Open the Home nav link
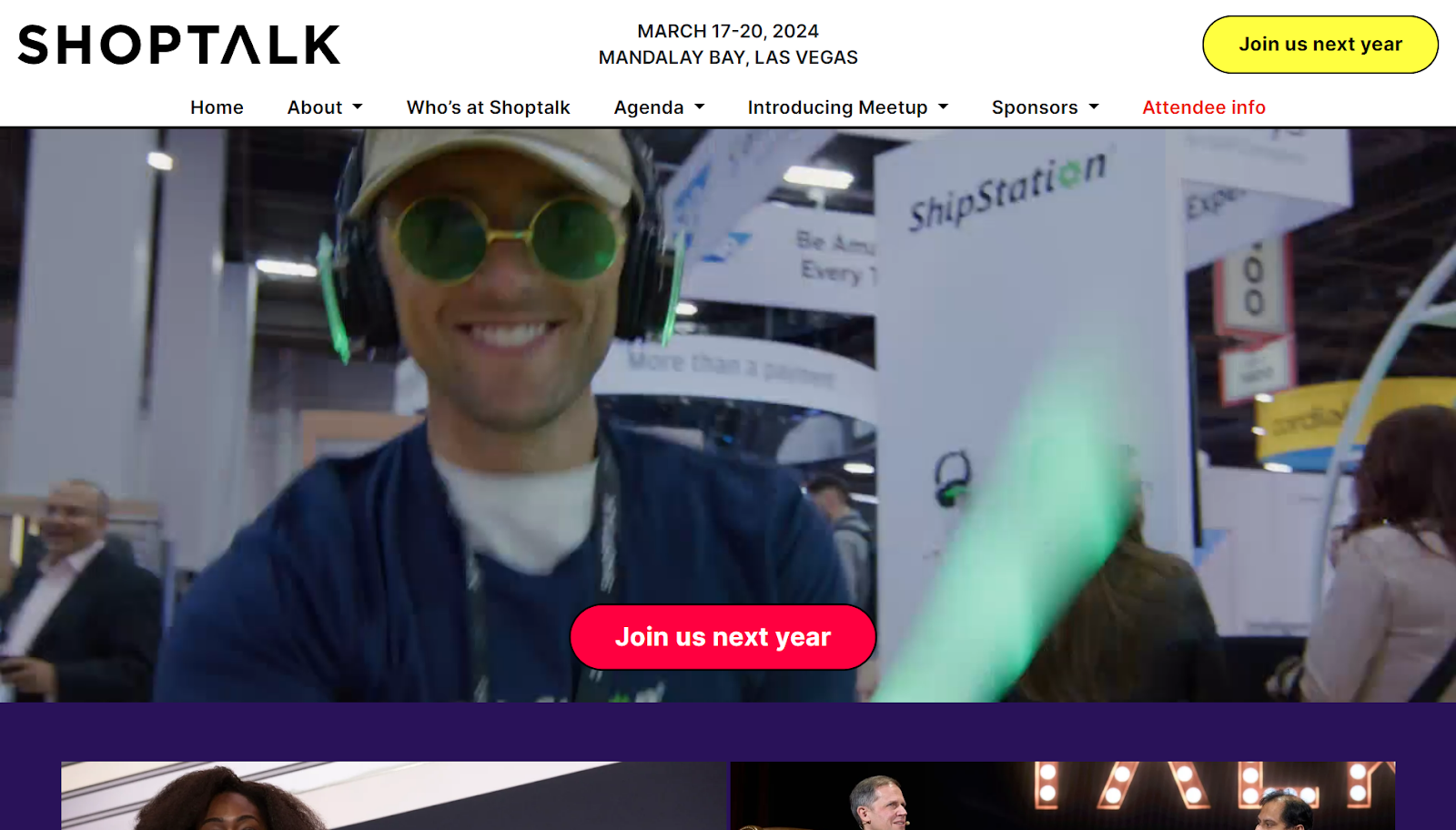 click(x=217, y=107)
